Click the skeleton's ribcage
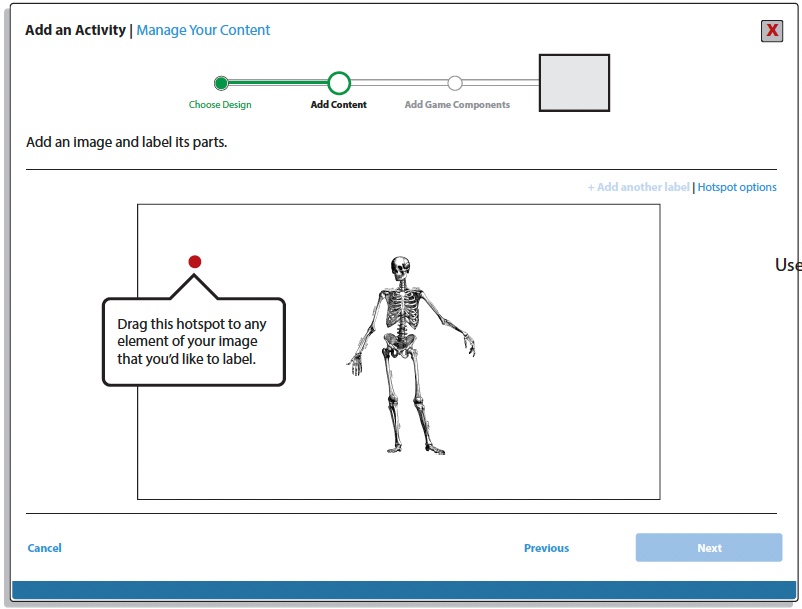 [x=402, y=311]
